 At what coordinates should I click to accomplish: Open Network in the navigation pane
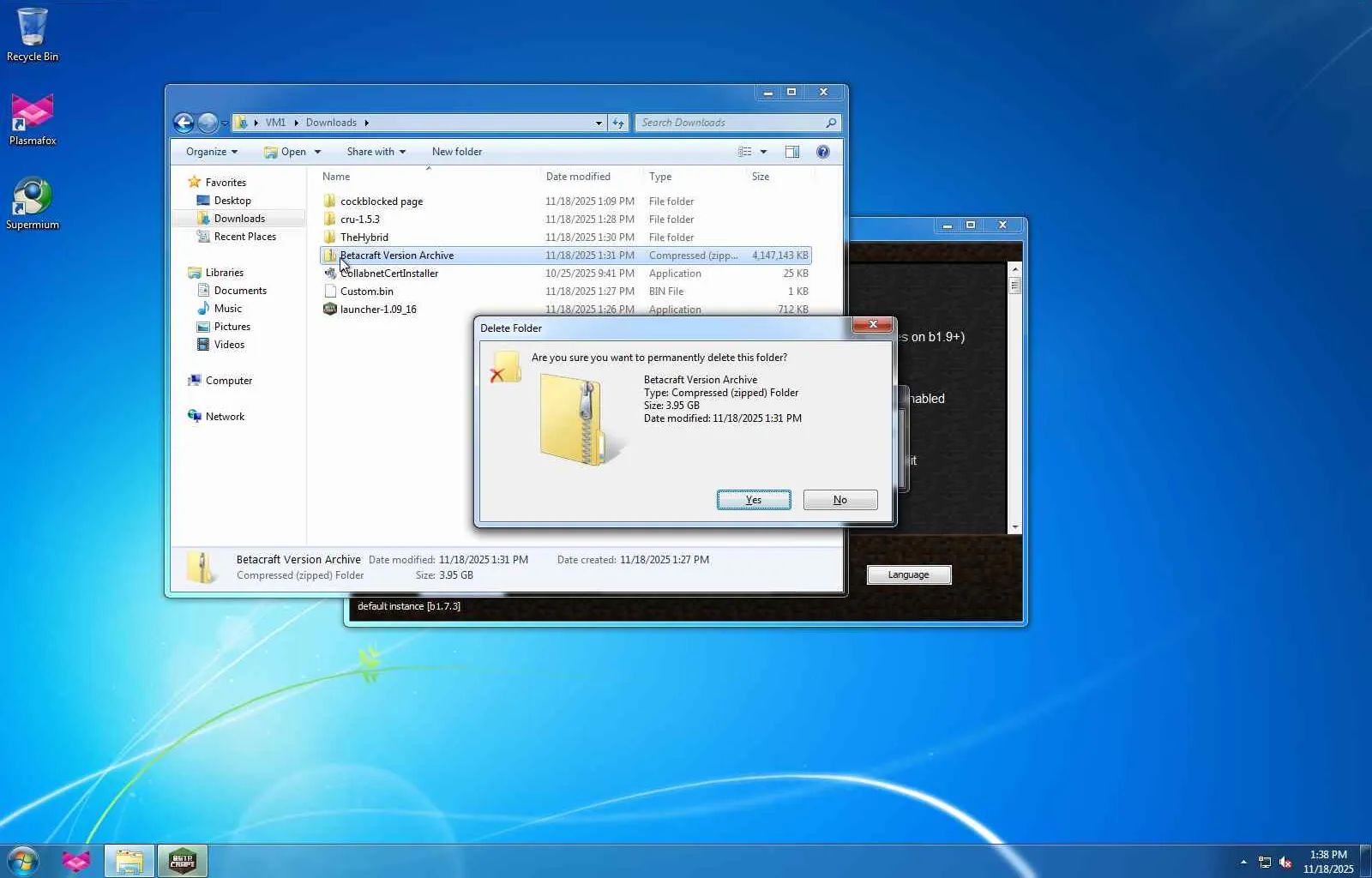click(225, 417)
